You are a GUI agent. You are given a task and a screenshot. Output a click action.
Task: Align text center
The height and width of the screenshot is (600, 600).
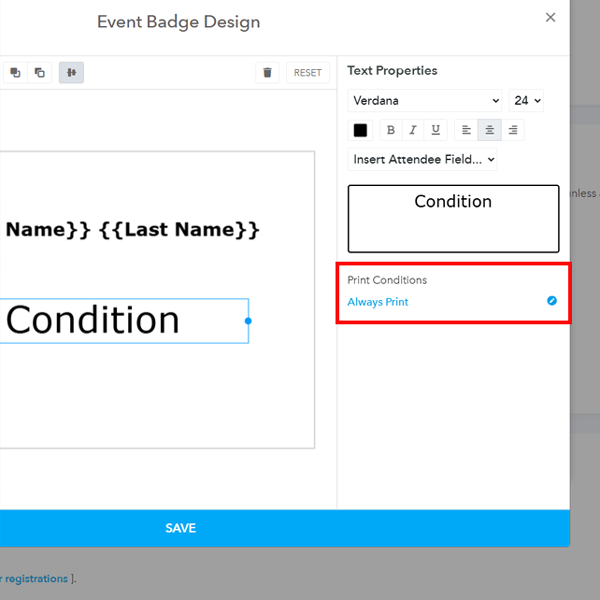tap(489, 130)
